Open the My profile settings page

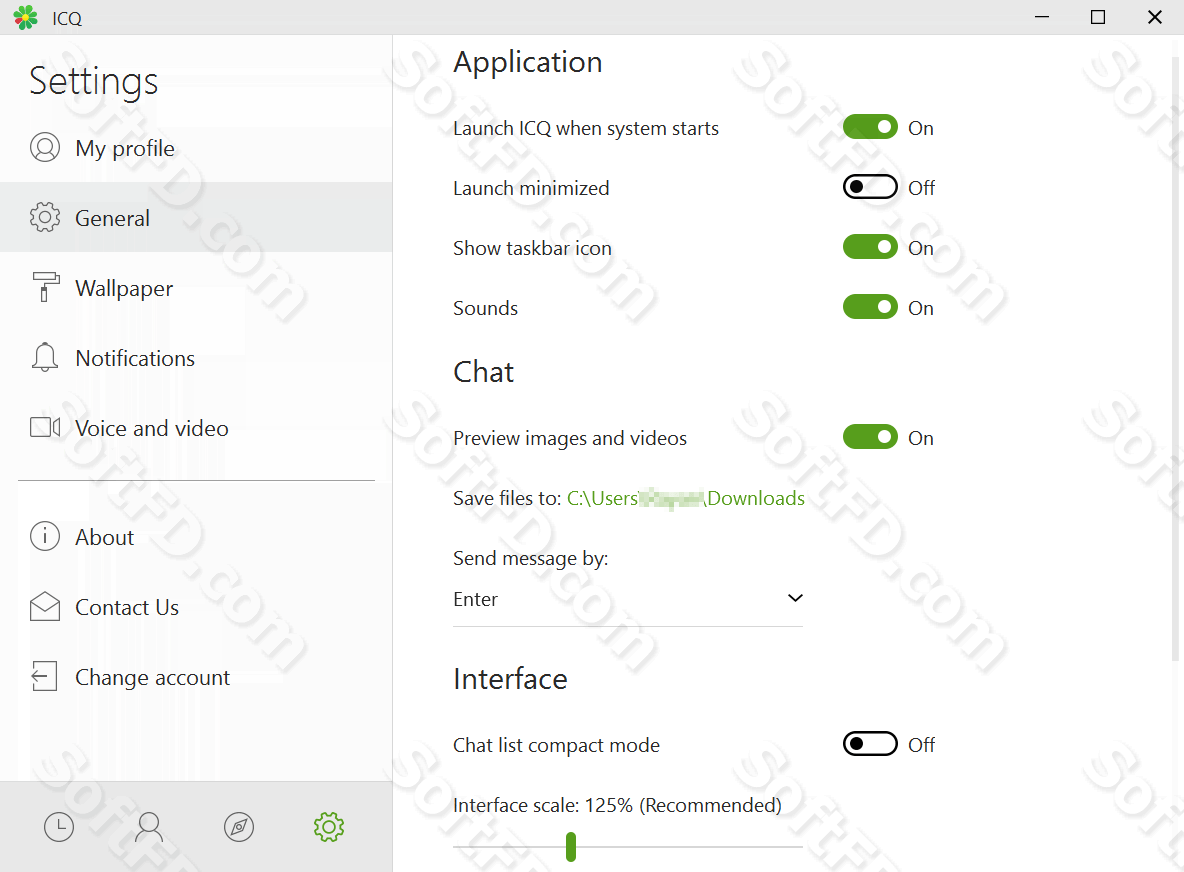coord(196,148)
